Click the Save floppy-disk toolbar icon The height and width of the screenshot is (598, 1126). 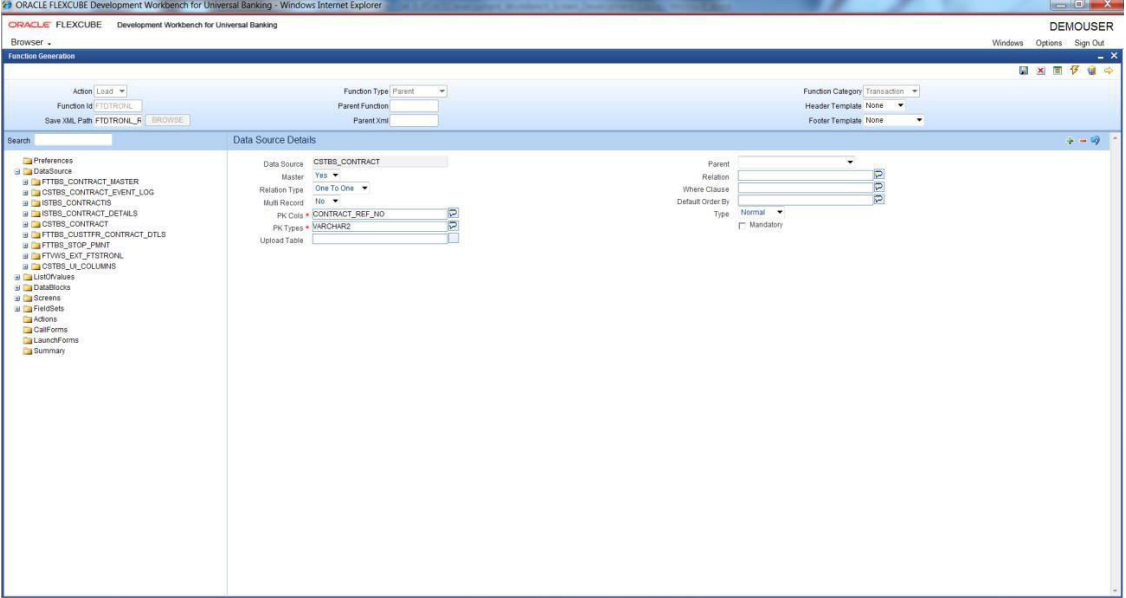point(1025,71)
